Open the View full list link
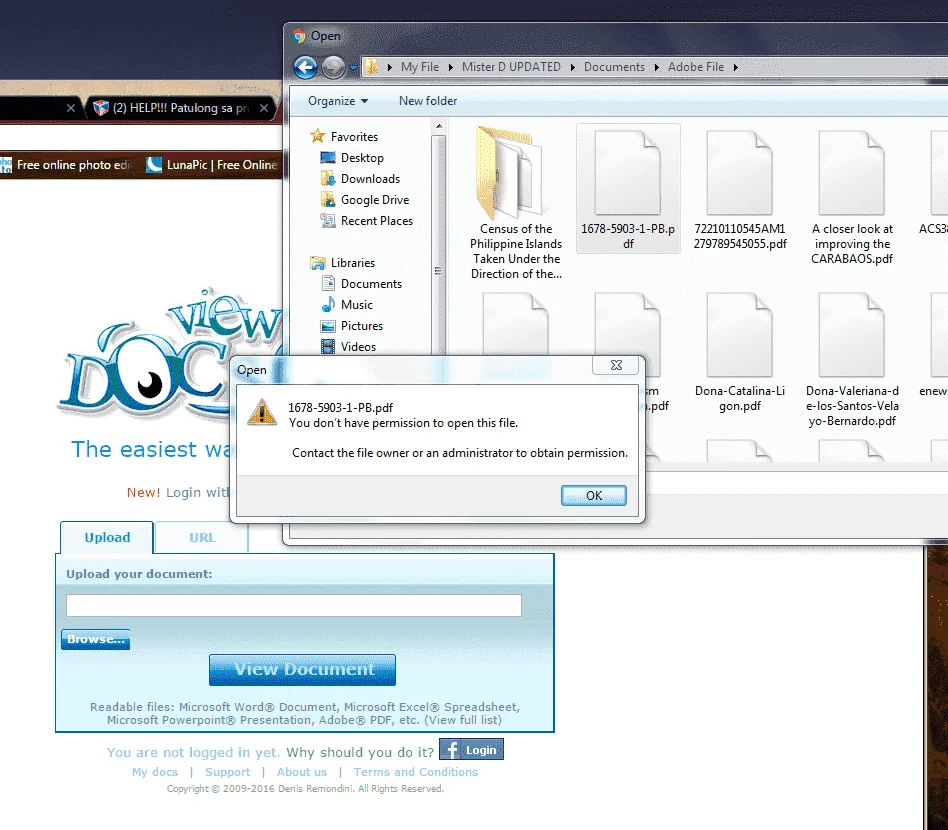This screenshot has height=830, width=948. pyautogui.click(x=464, y=720)
